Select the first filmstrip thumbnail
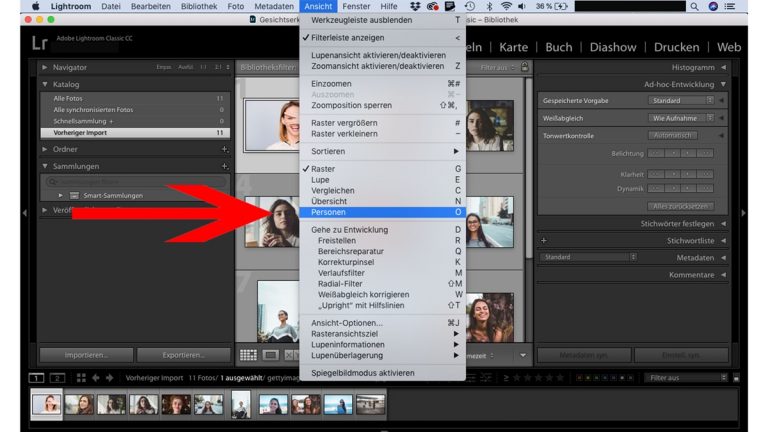 [x=46, y=403]
